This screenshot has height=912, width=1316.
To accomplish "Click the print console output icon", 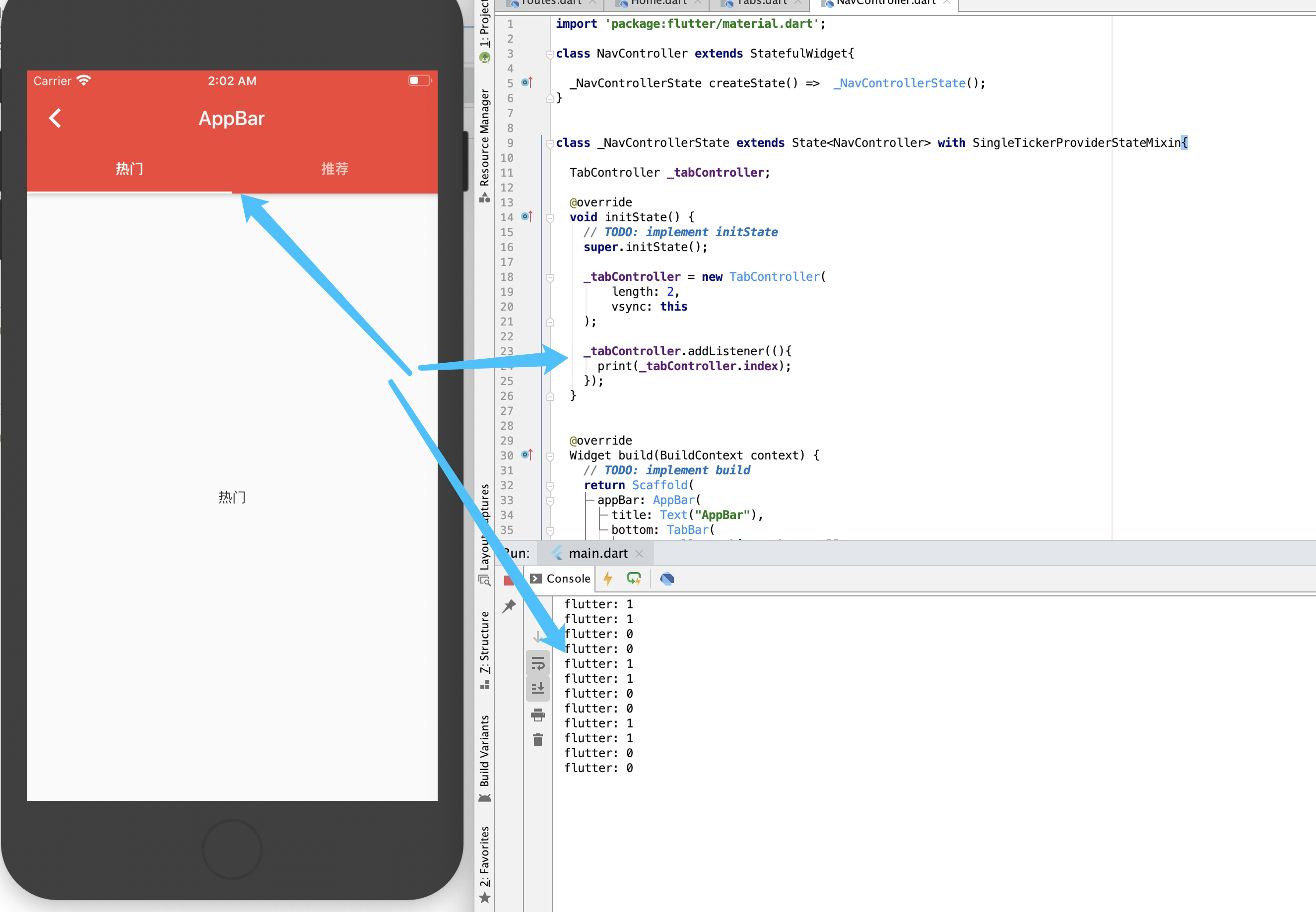I will [x=538, y=715].
